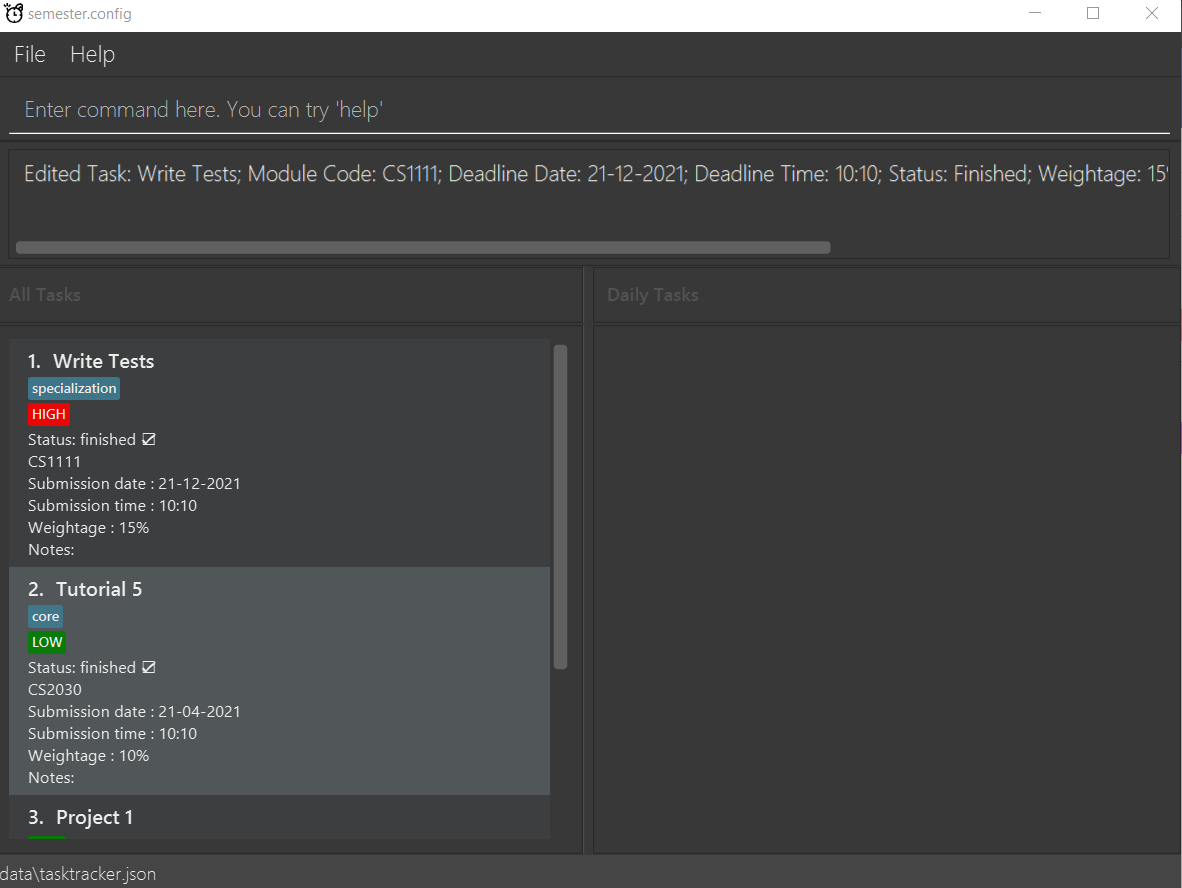Click 'Submission time : 10:10' under Tutorial 5
Image resolution: width=1182 pixels, height=888 pixels.
coord(112,733)
